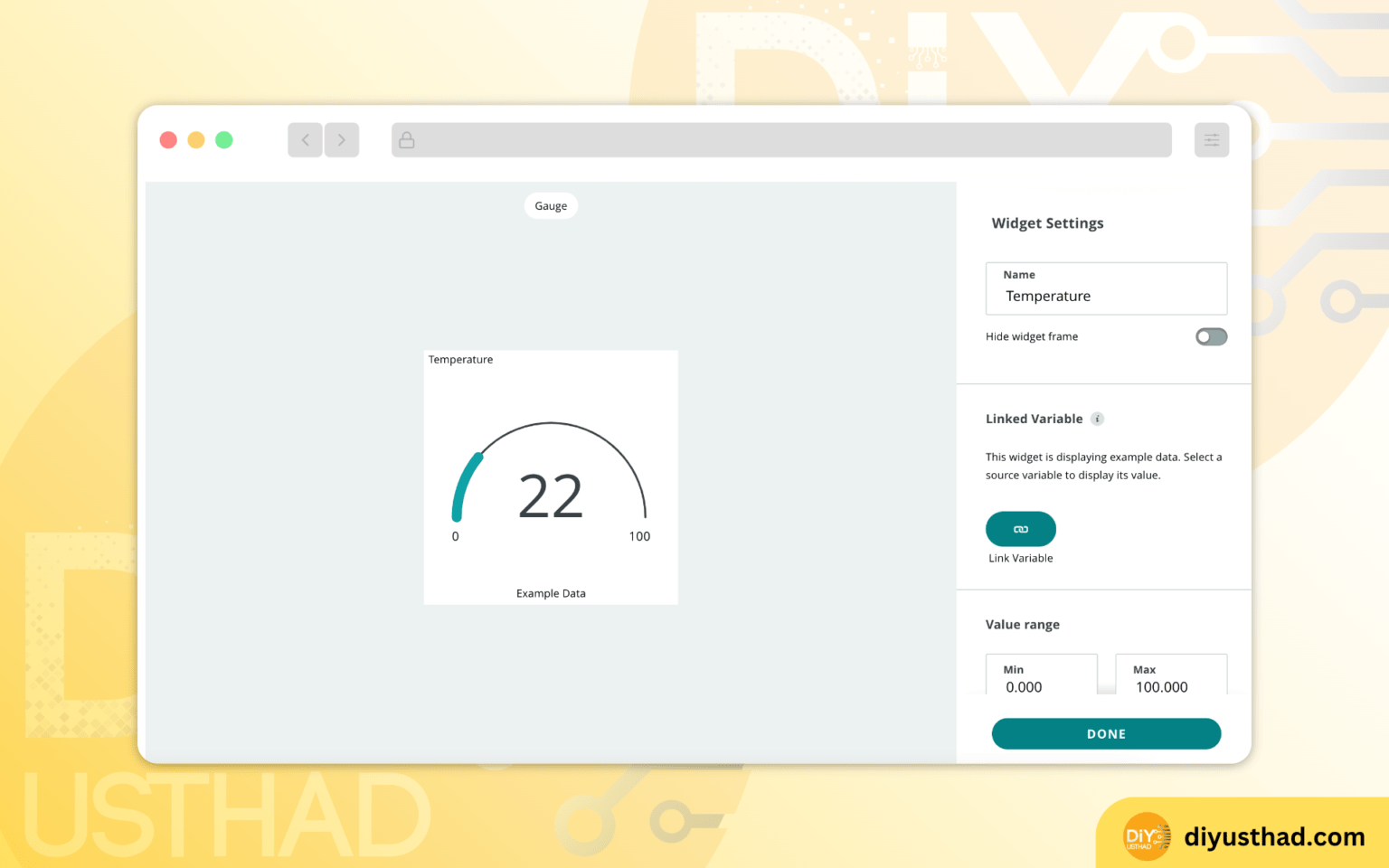Click the Linked Variable info icon
This screenshot has height=868, width=1389.
click(1097, 419)
